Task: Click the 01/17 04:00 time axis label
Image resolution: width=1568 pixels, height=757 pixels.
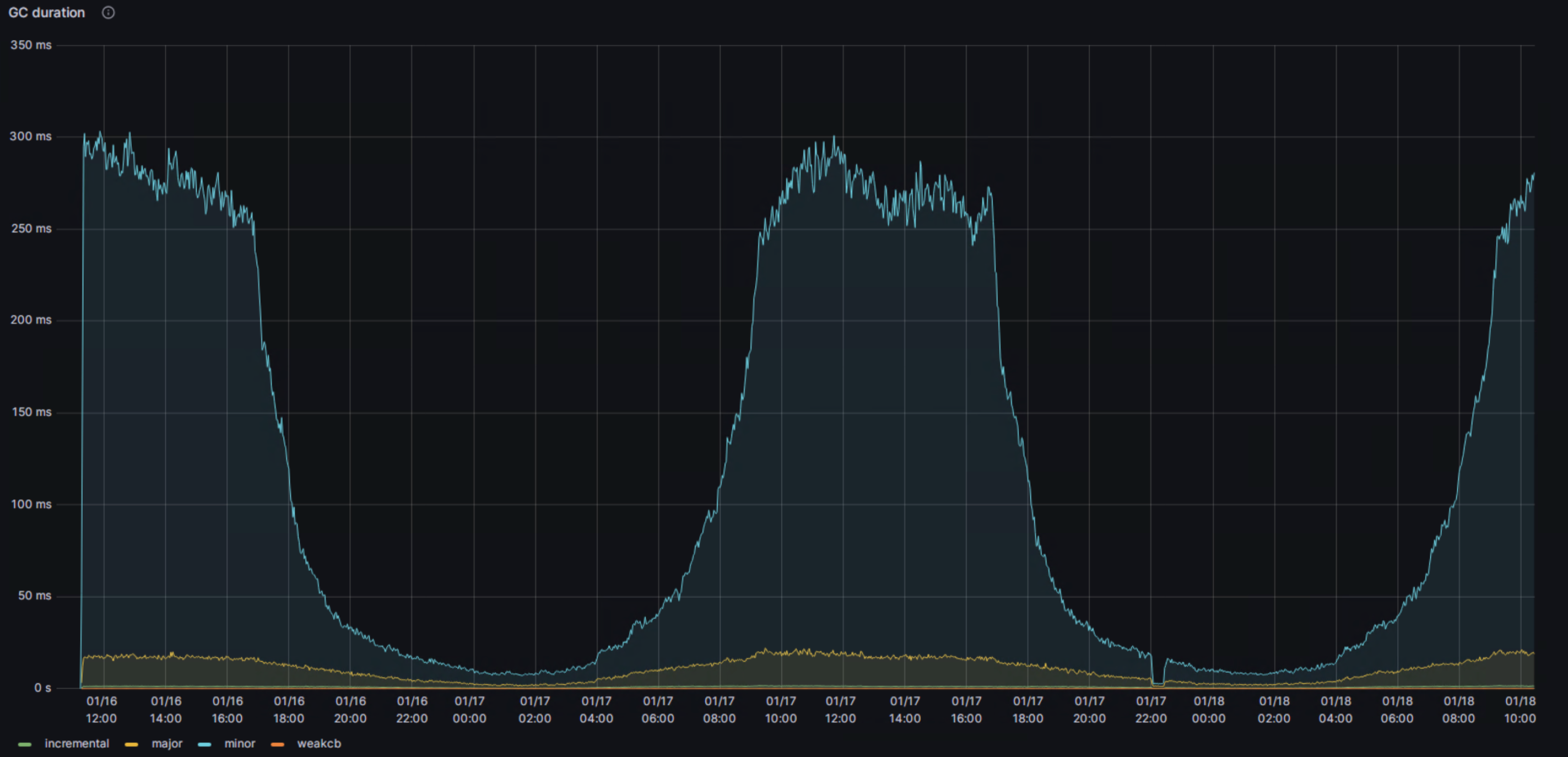Action: [596, 710]
